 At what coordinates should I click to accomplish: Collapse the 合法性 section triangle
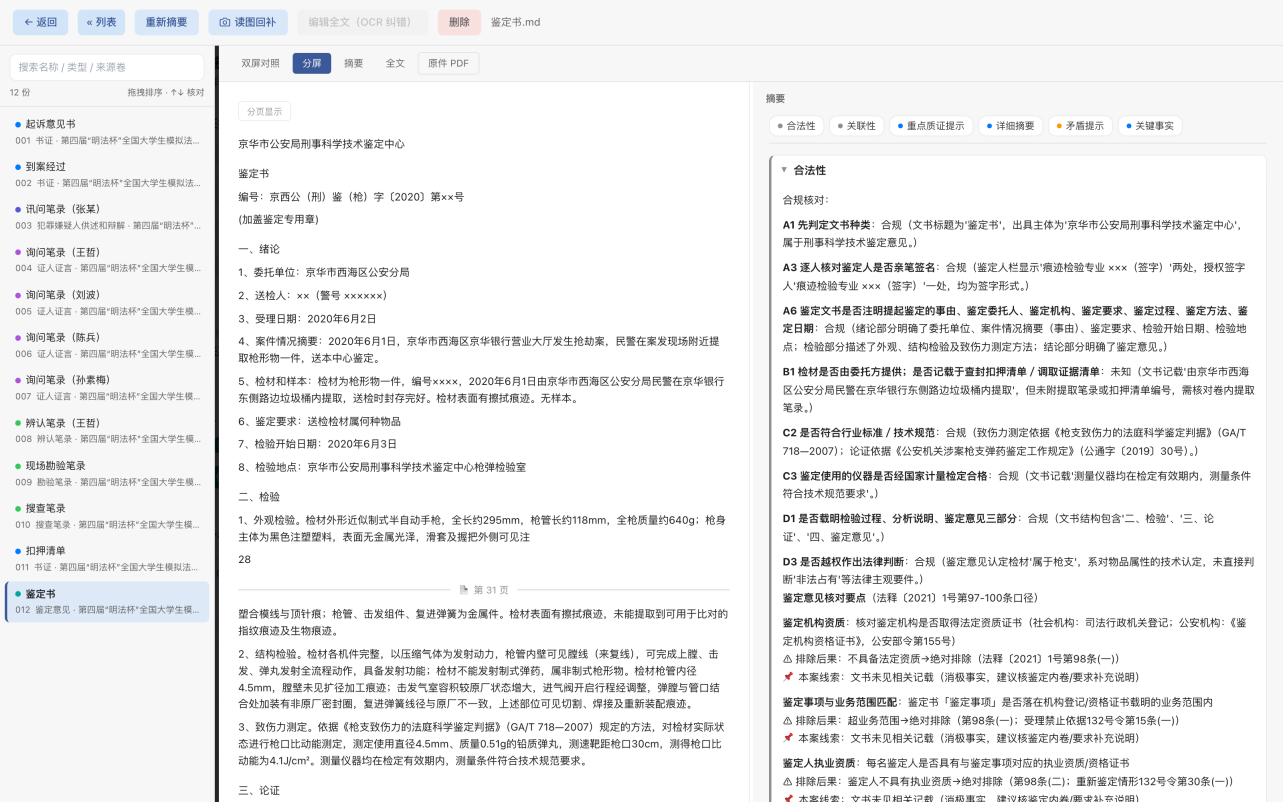(x=784, y=170)
